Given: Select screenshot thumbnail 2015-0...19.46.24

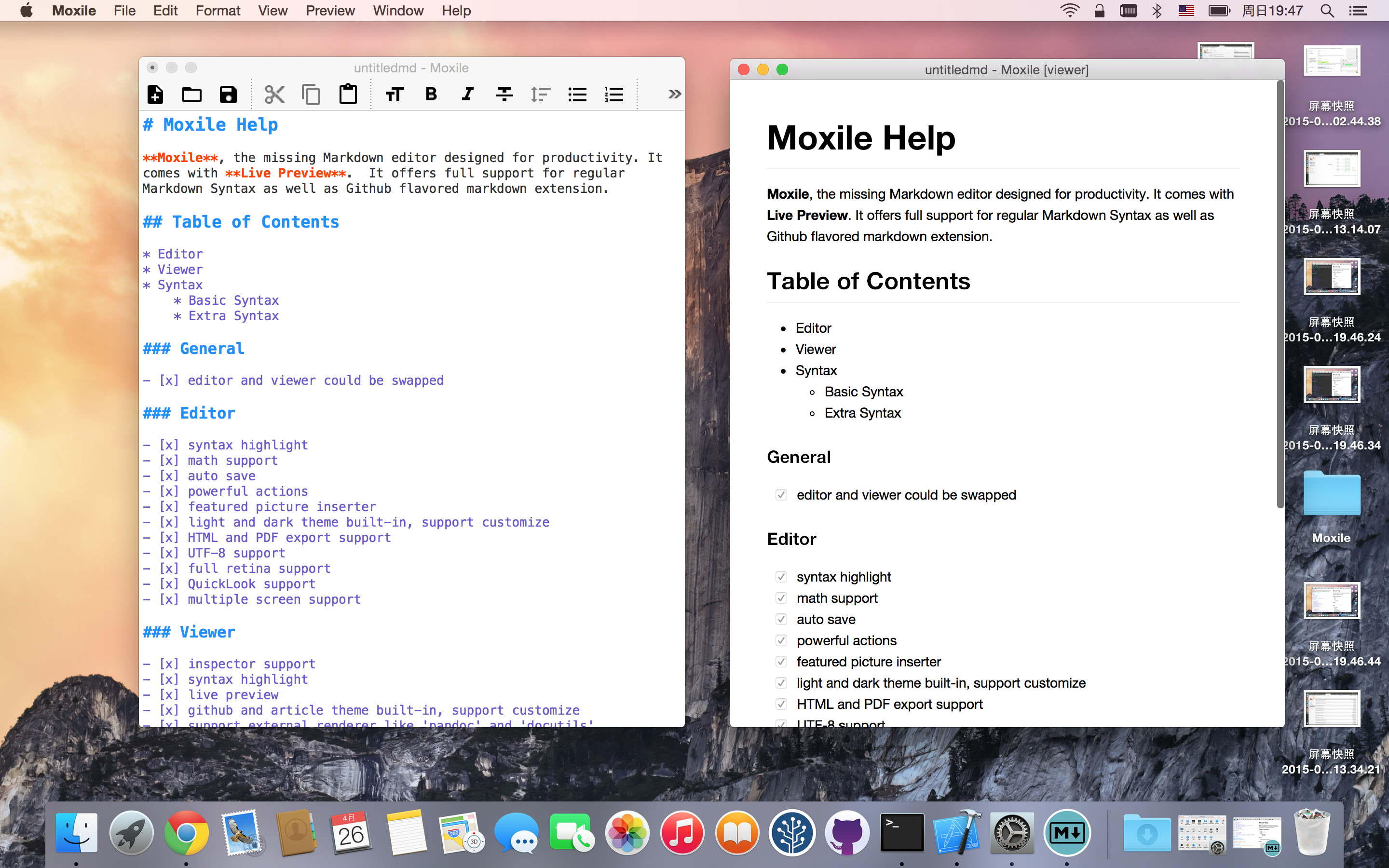Looking at the screenshot, I should (x=1332, y=276).
